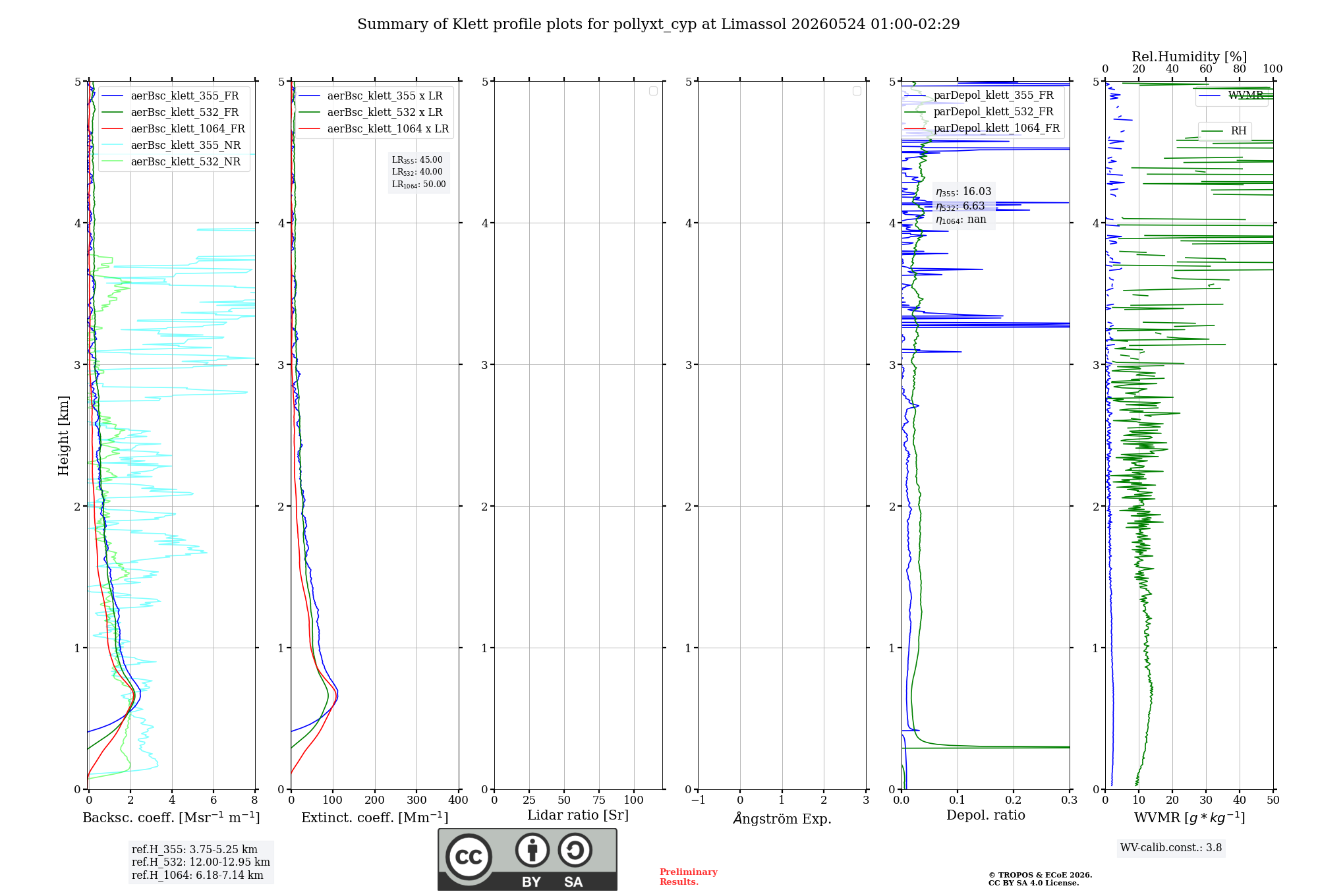Click tick label −1 on the Ångström axis
Image resolution: width=1318 pixels, height=896 pixels.
pyautogui.click(x=698, y=800)
